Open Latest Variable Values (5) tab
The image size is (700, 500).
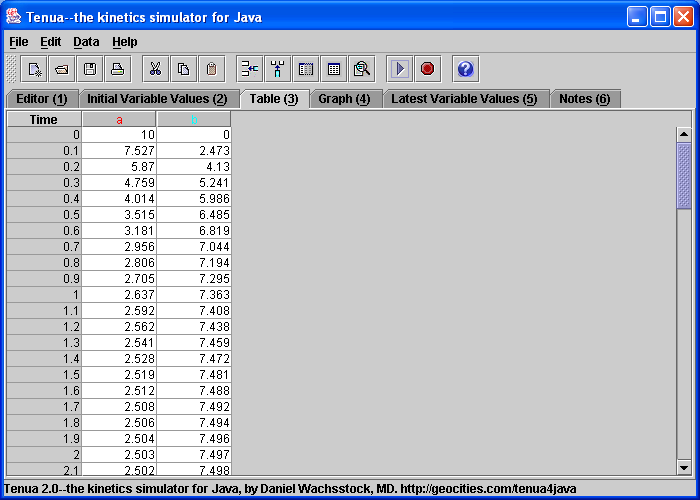pos(464,99)
